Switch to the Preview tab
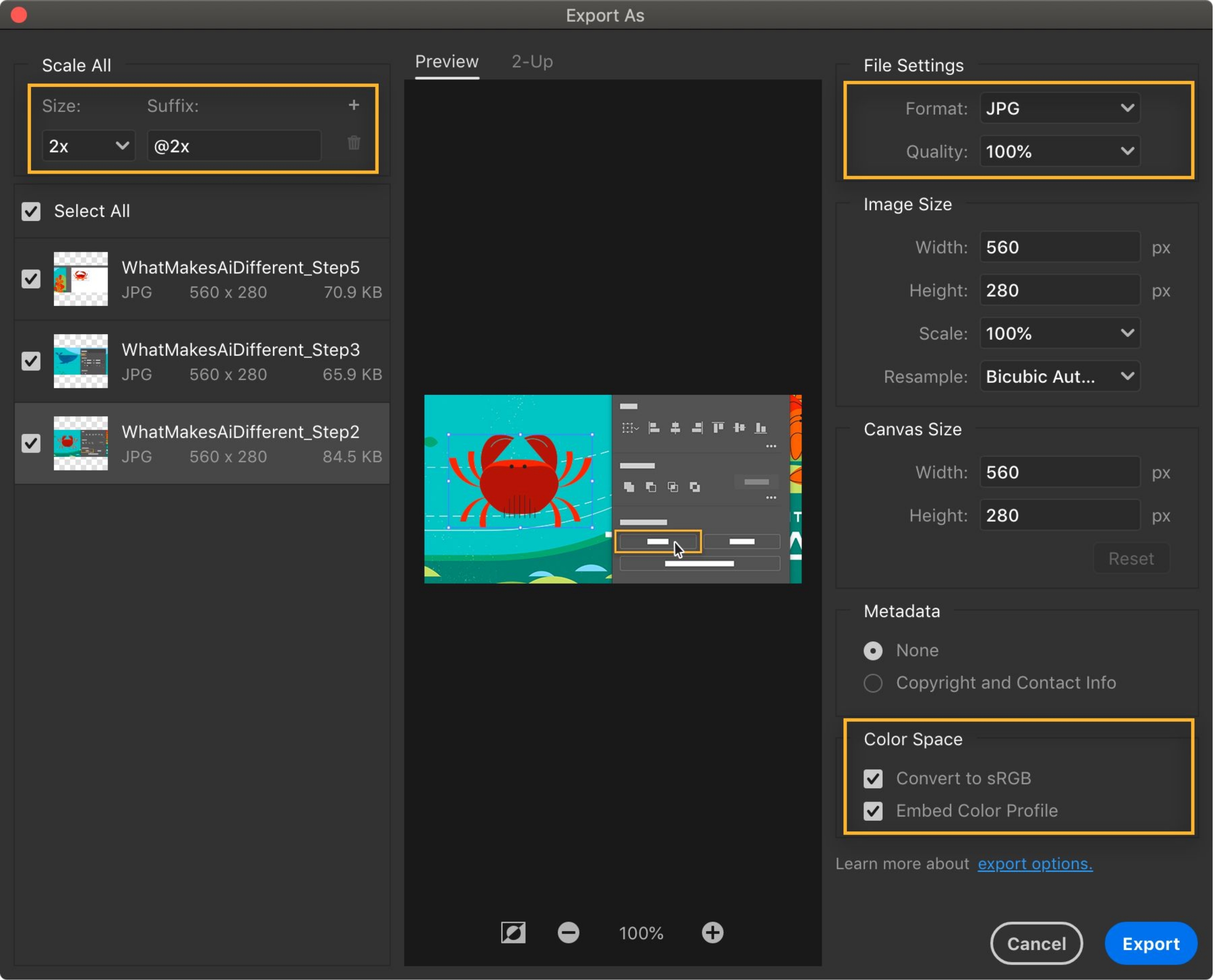The height and width of the screenshot is (980, 1215). pyautogui.click(x=446, y=62)
